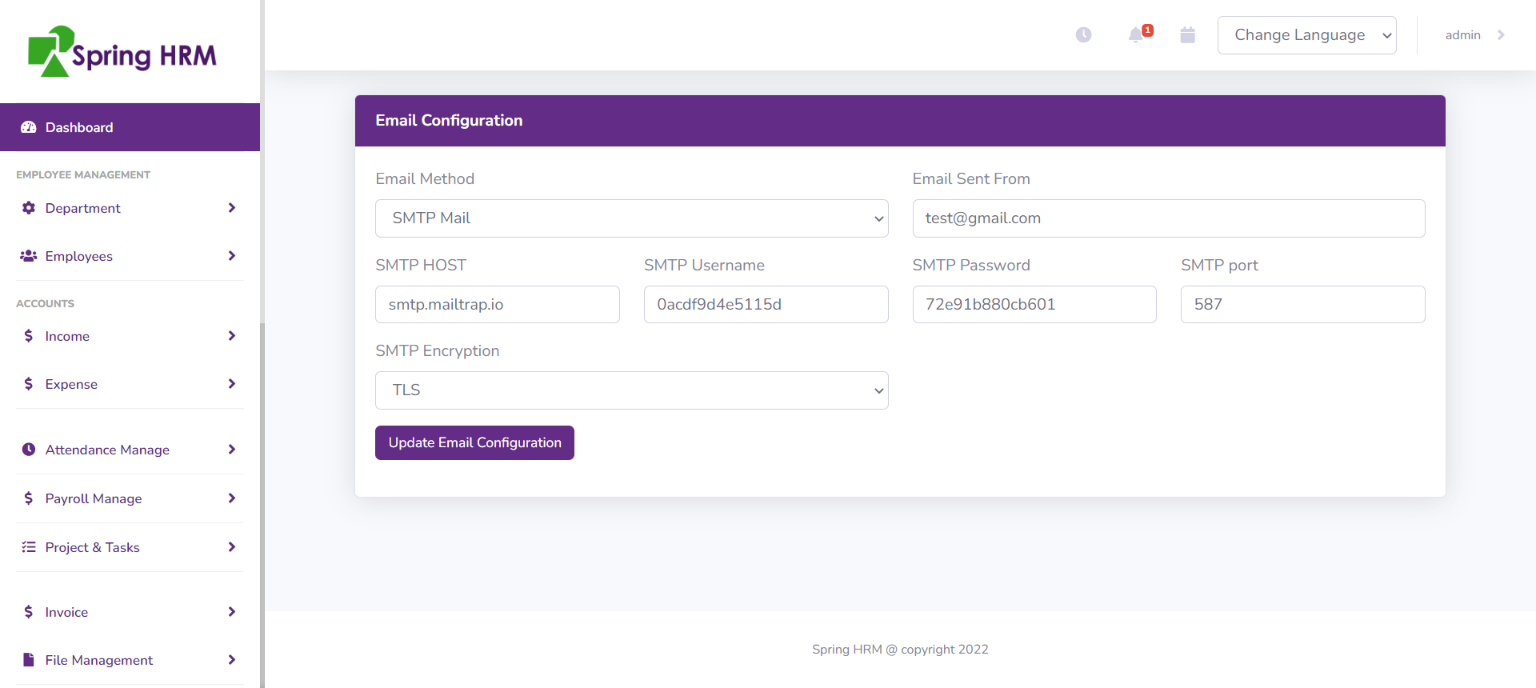Open the Change Language selector
The width and height of the screenshot is (1536, 688).
(x=1306, y=35)
